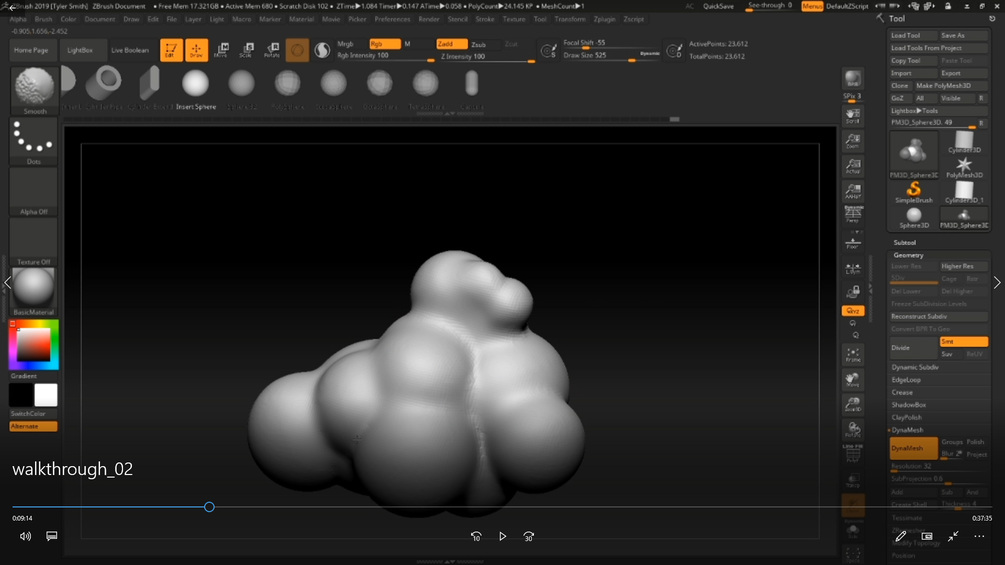Screen dimensions: 1005x565
Task: Select the Sphere3D tool
Action: click(x=913, y=218)
